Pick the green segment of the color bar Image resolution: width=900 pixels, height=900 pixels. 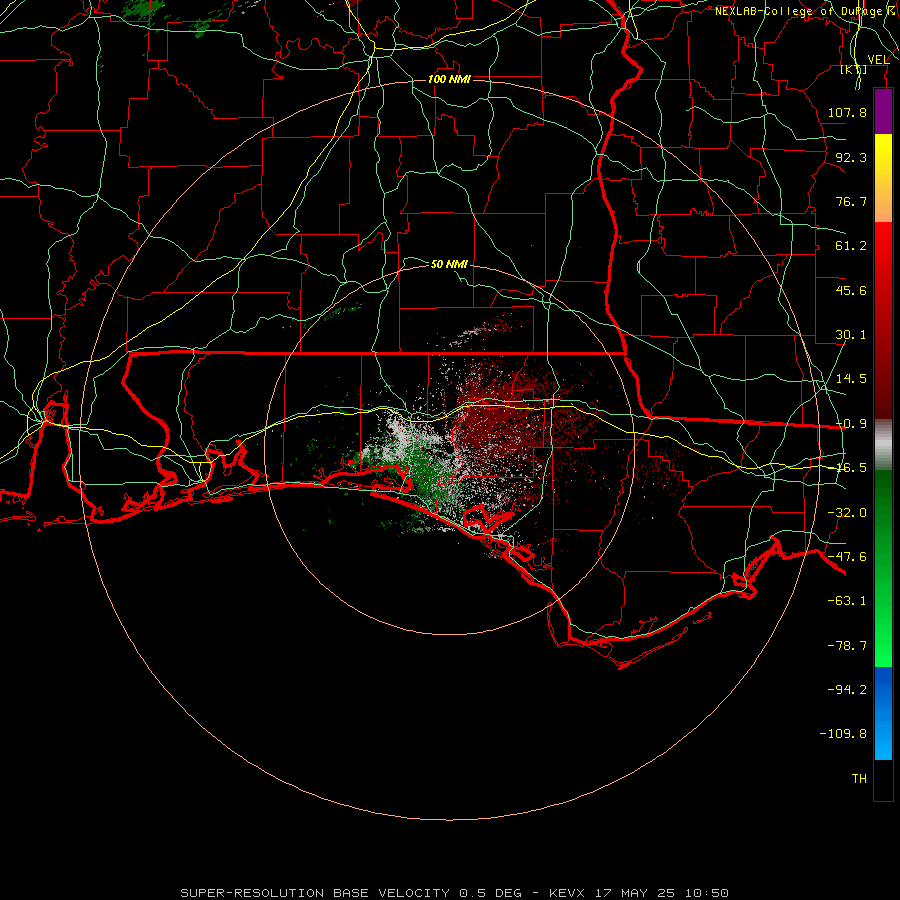883,568
